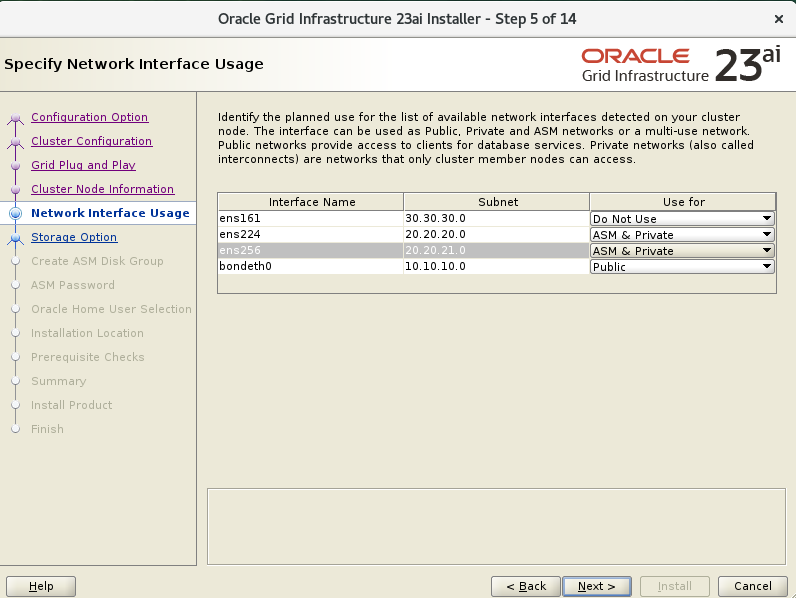Click the Network Interface Usage current-step icon

click(16, 213)
